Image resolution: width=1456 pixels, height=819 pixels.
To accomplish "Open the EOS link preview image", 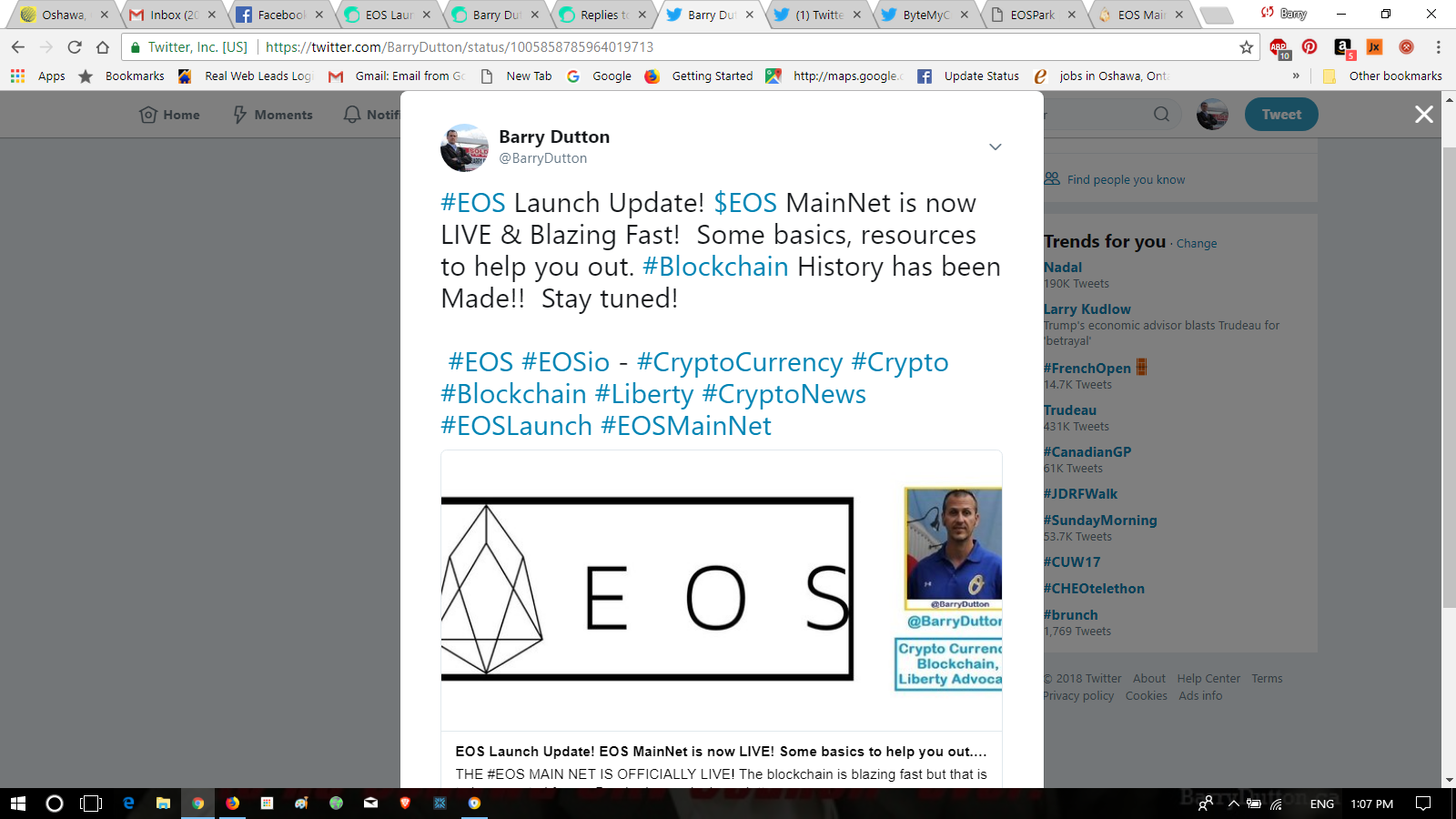I will [x=722, y=591].
